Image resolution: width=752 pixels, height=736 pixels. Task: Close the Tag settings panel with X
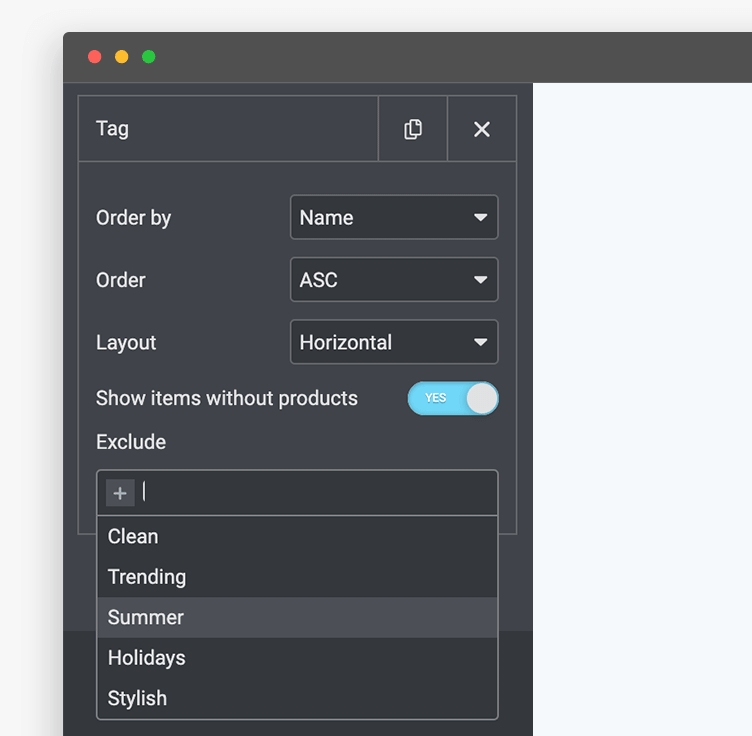click(482, 129)
